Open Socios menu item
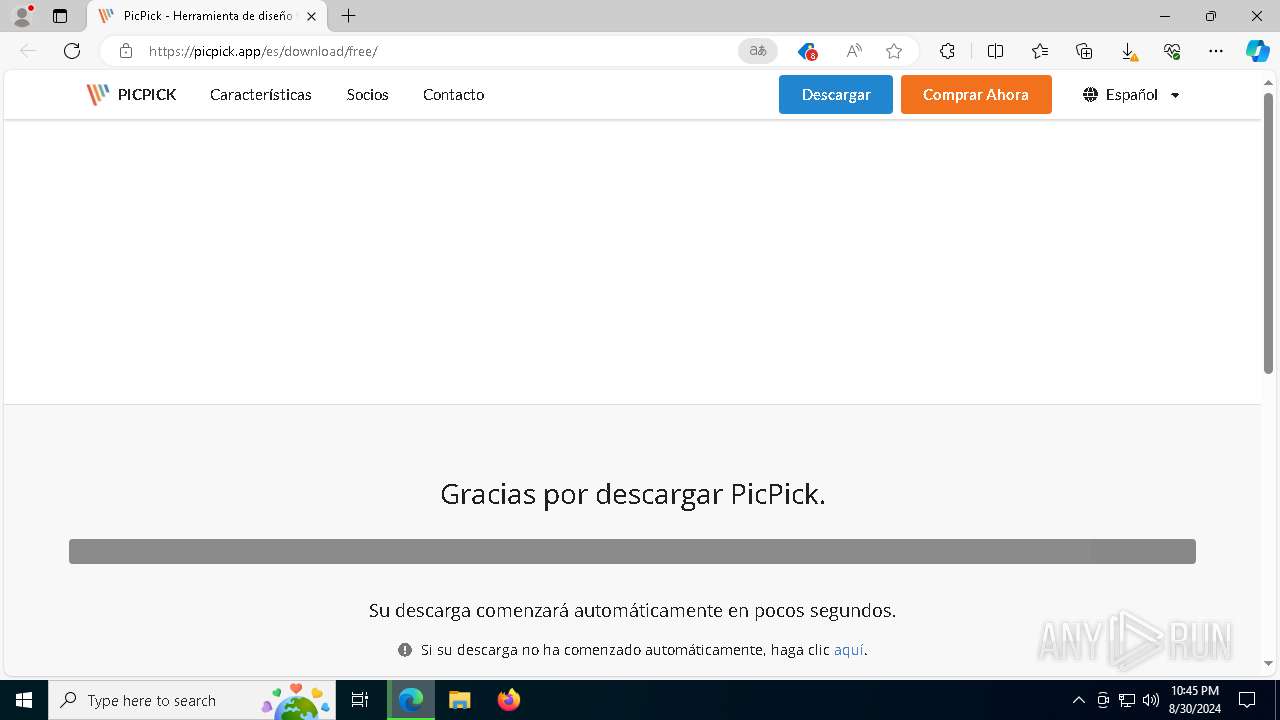1280x720 pixels. [368, 95]
